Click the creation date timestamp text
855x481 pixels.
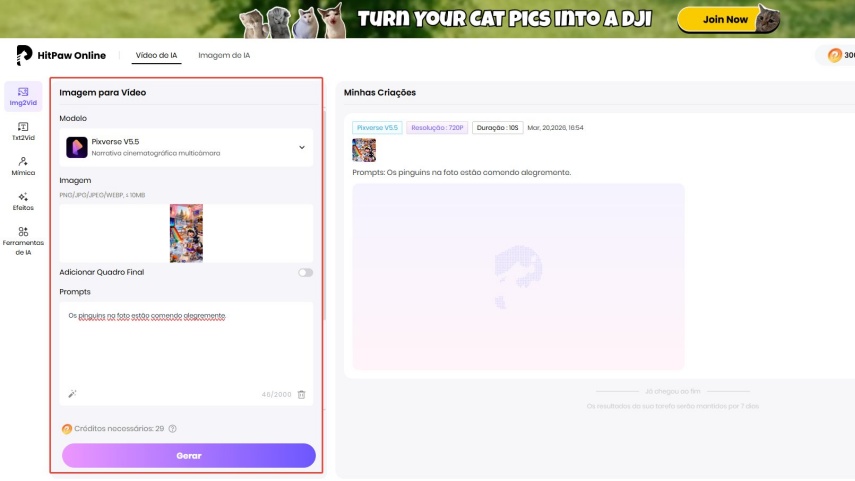[555, 128]
